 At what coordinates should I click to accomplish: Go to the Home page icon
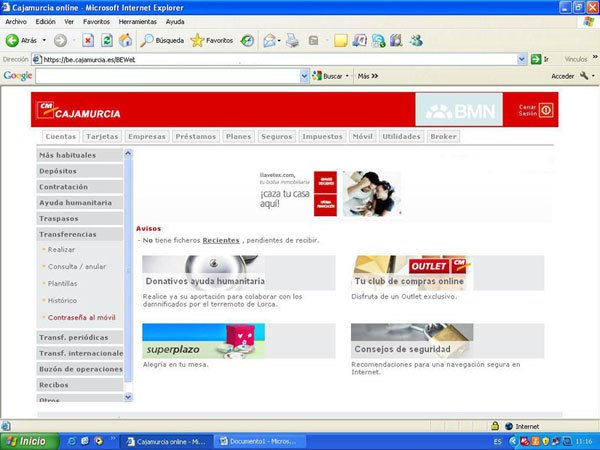click(x=125, y=40)
